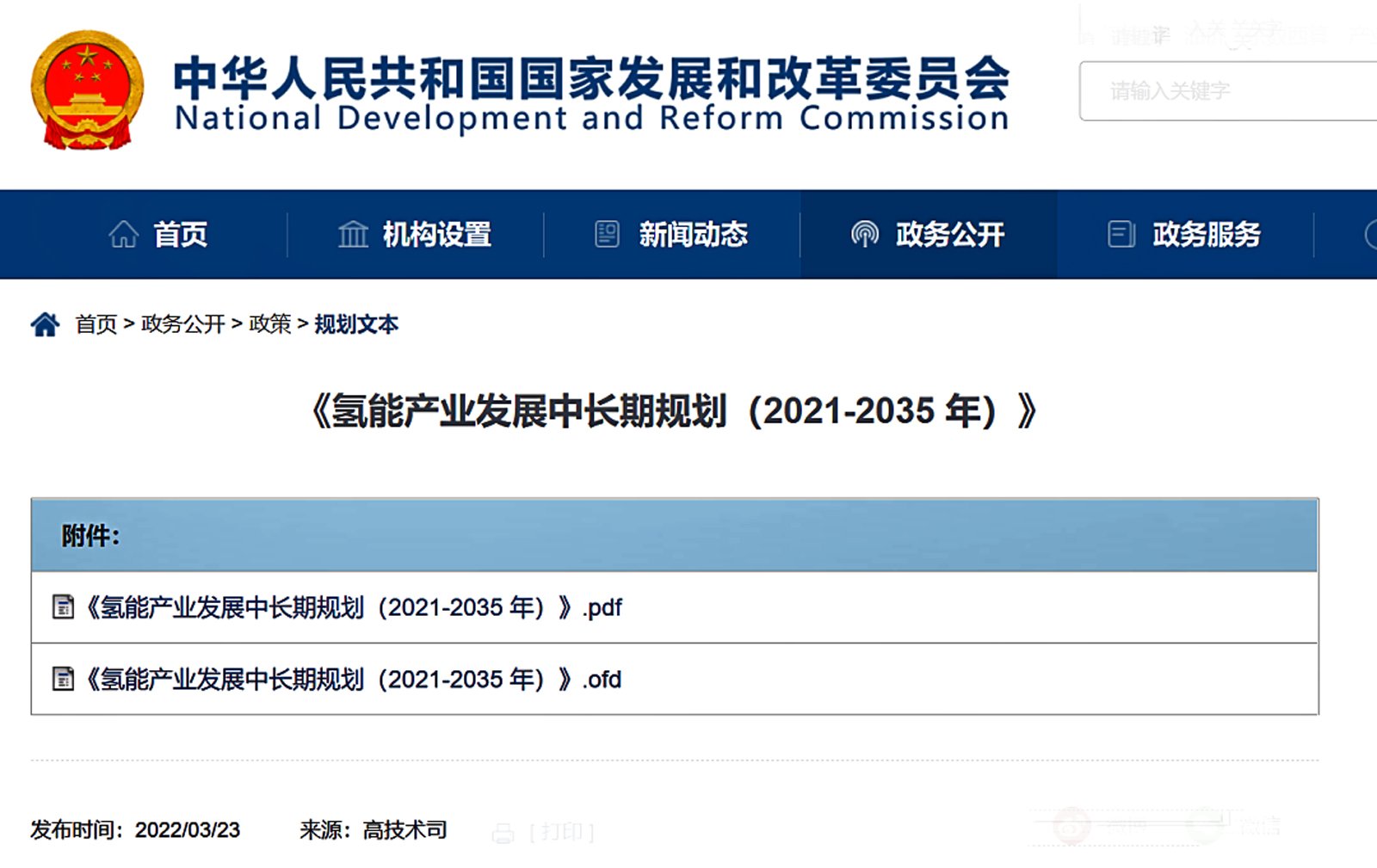1377x868 pixels.
Task: Click the home icon in navigation bar
Action: point(123,234)
